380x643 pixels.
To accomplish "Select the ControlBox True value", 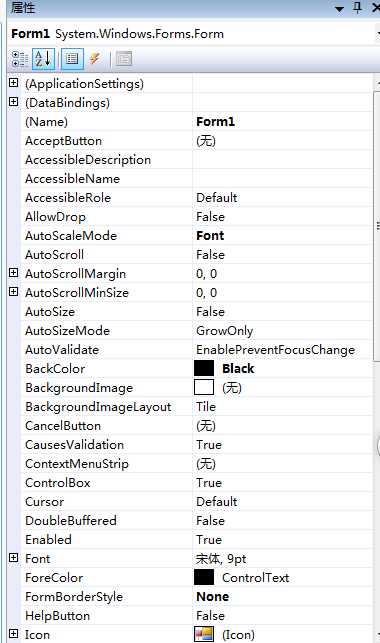I will 209,483.
